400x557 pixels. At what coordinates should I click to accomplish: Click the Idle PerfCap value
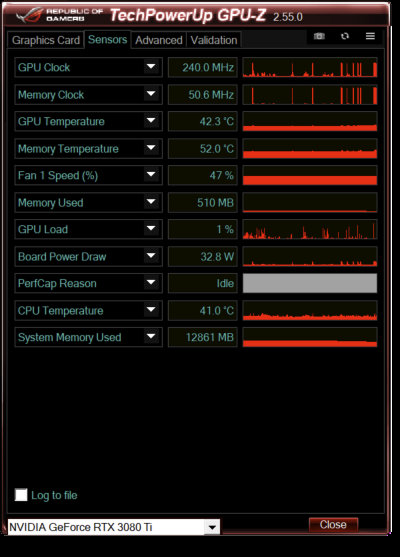pyautogui.click(x=202, y=283)
